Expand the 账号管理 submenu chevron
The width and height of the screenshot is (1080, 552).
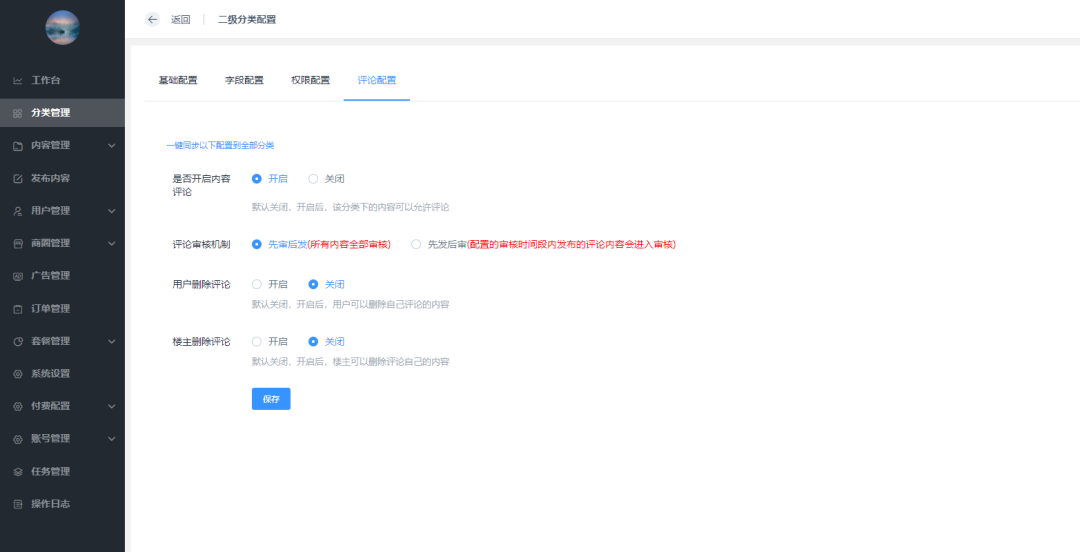[112, 439]
